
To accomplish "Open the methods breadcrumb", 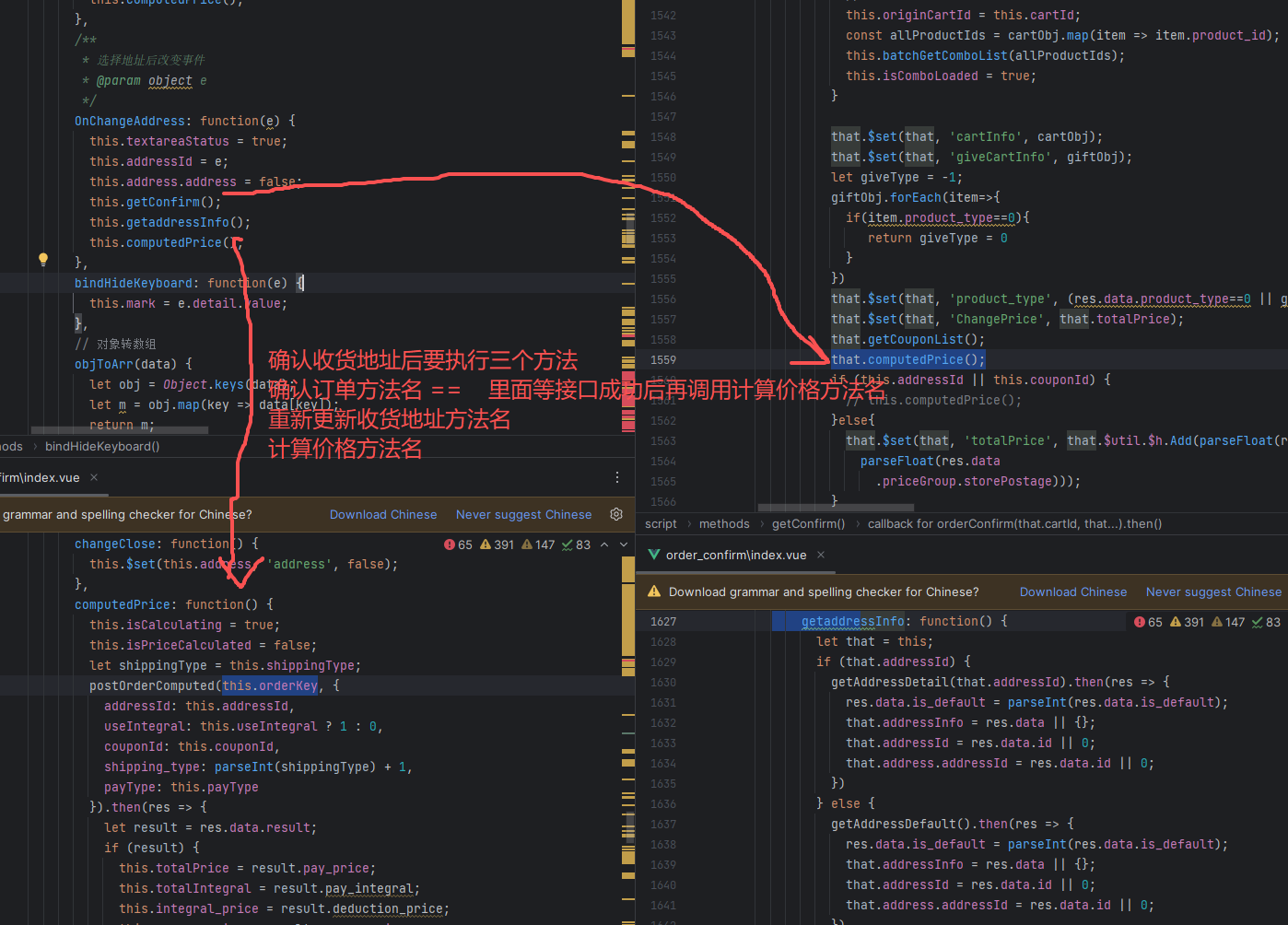I will (724, 523).
